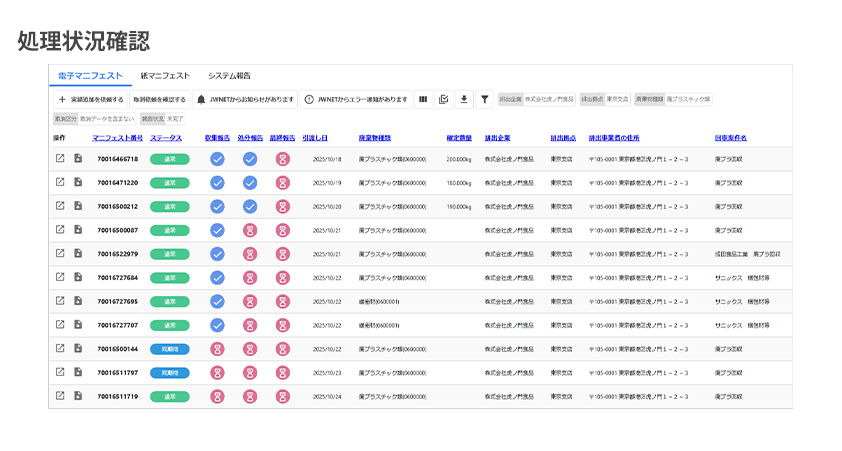The width and height of the screenshot is (842, 451).
Task: Sort by the マニフェスト番号 column header
Action: [x=118, y=138]
